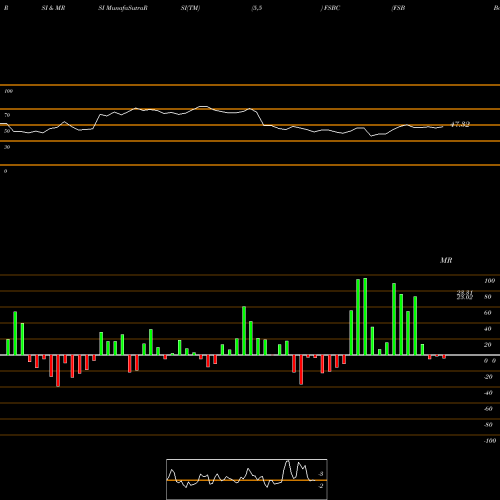Click the mini overview chart thumbnail
The width and height of the screenshot is (500, 500).
click(247, 479)
